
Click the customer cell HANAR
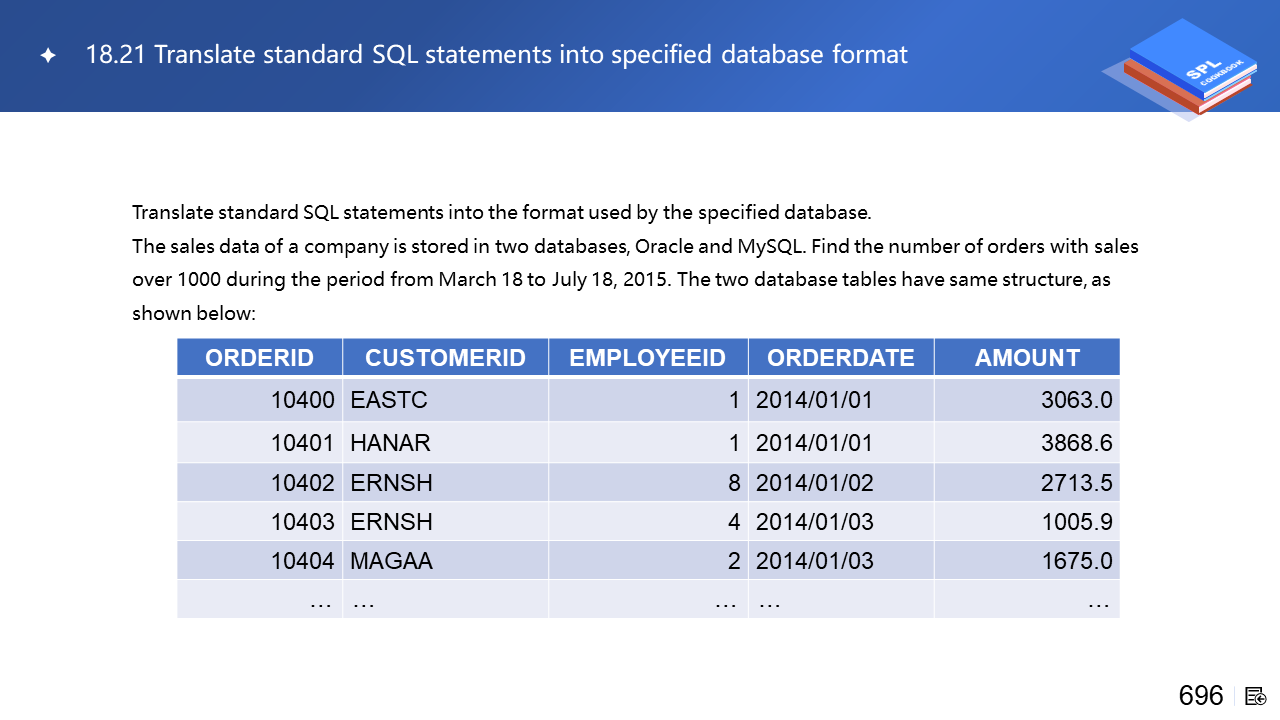[x=391, y=442]
